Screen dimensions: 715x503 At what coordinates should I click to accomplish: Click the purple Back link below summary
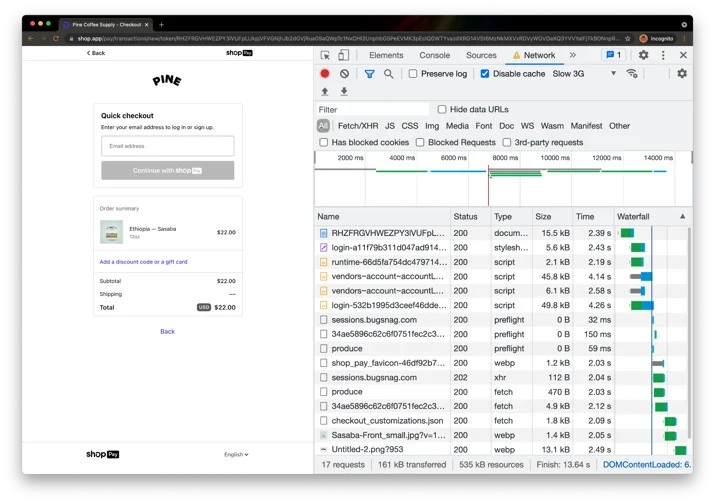pos(167,332)
